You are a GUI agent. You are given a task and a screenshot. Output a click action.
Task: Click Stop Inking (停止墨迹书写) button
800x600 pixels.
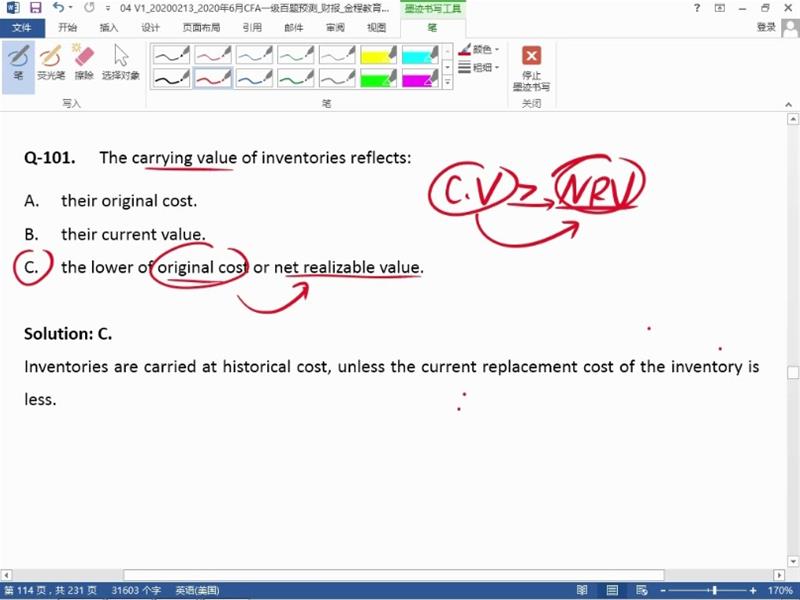531,68
